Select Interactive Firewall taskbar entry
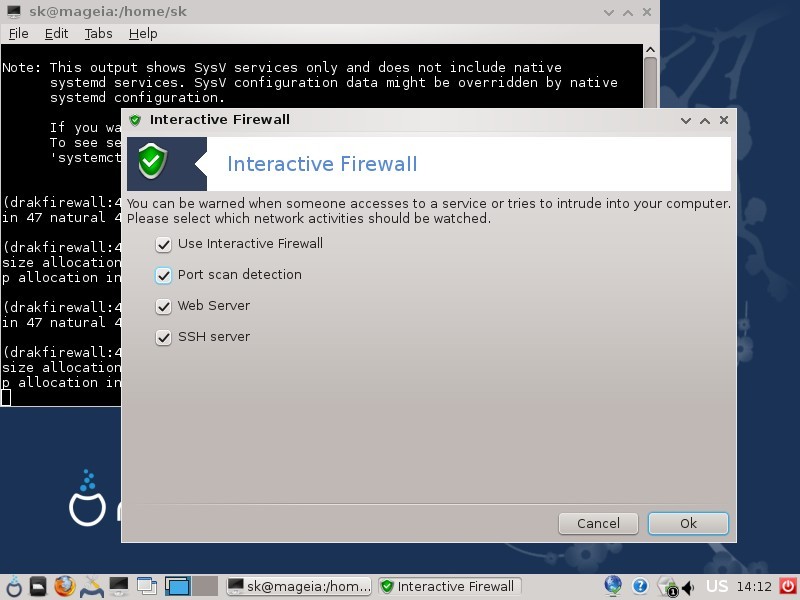Screen dimensions: 800x600 pyautogui.click(x=449, y=587)
